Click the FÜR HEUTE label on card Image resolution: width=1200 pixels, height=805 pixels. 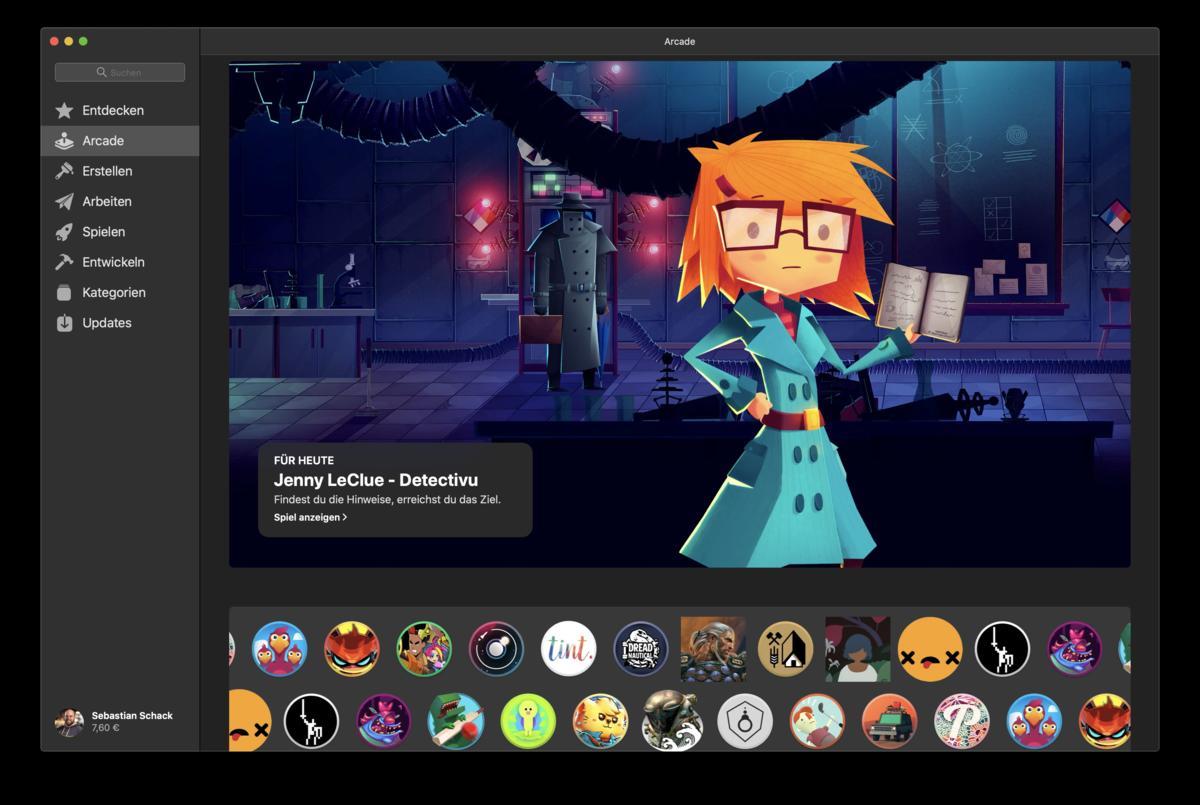click(x=304, y=460)
